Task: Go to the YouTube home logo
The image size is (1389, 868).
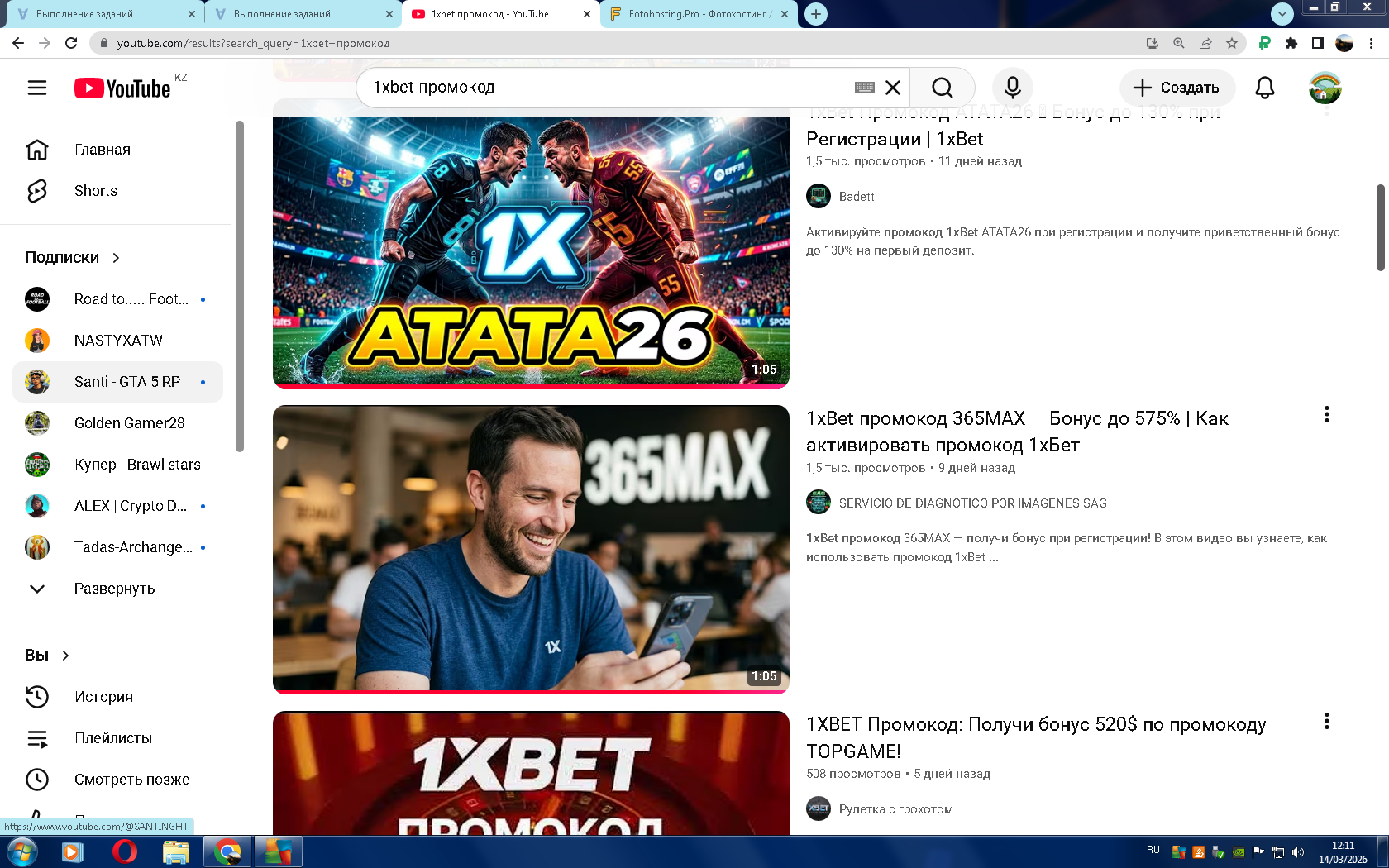Action: point(122,88)
